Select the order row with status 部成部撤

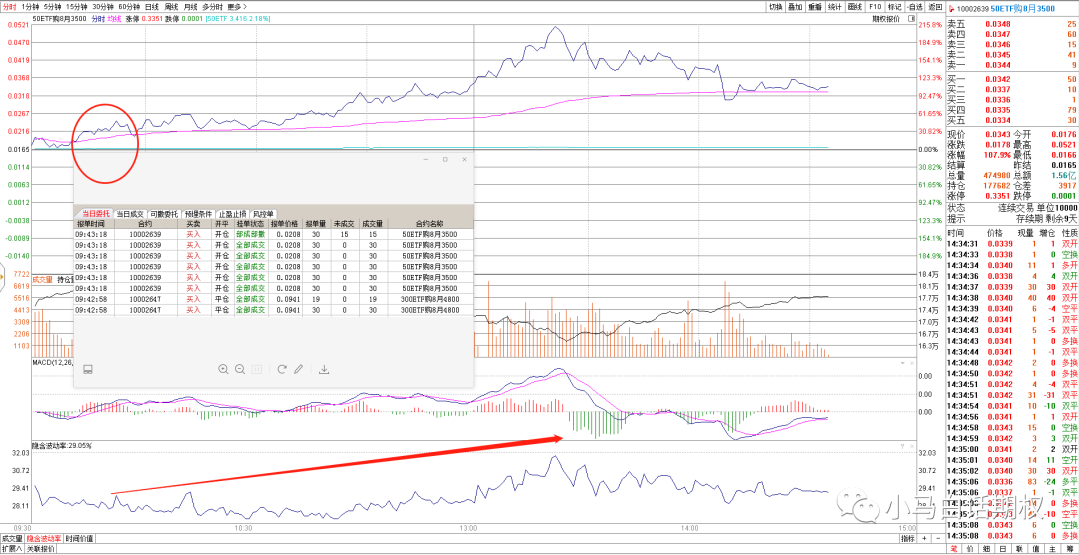pyautogui.click(x=273, y=234)
